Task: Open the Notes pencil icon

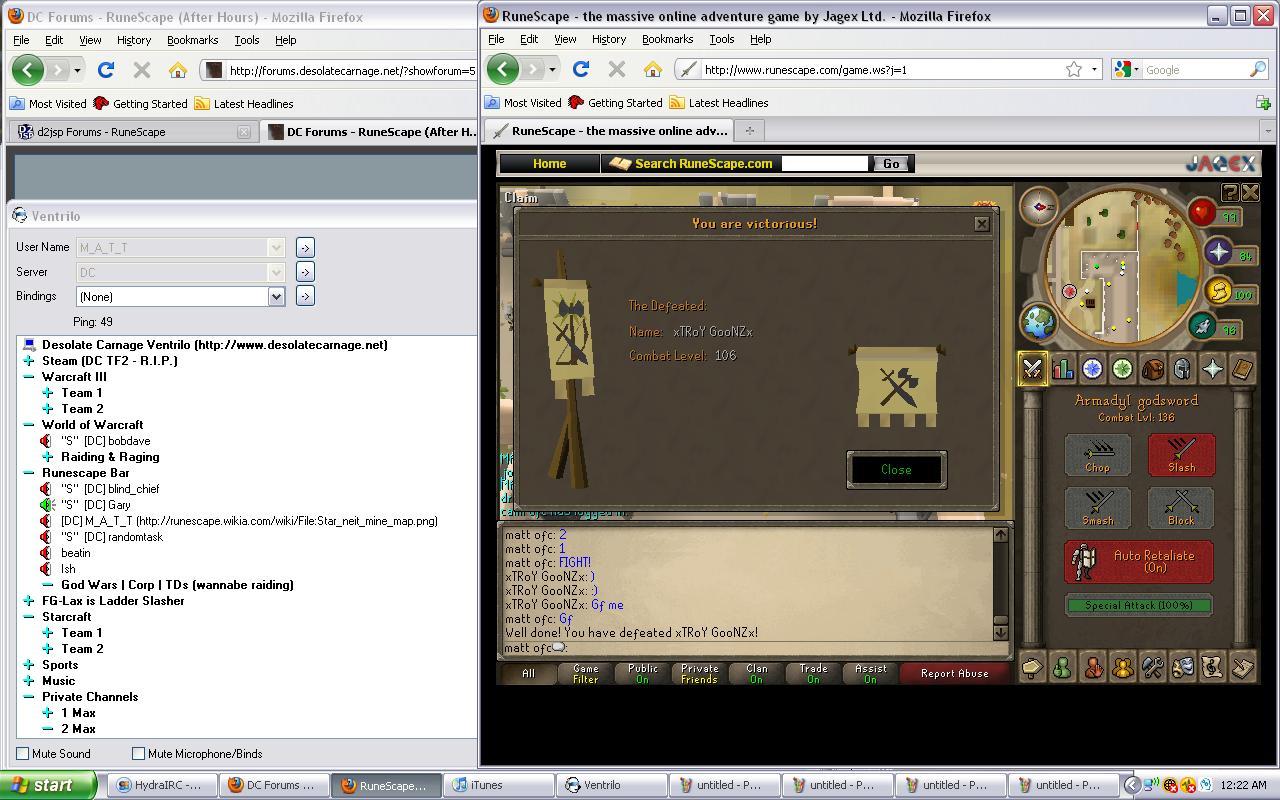Action: [x=1242, y=666]
